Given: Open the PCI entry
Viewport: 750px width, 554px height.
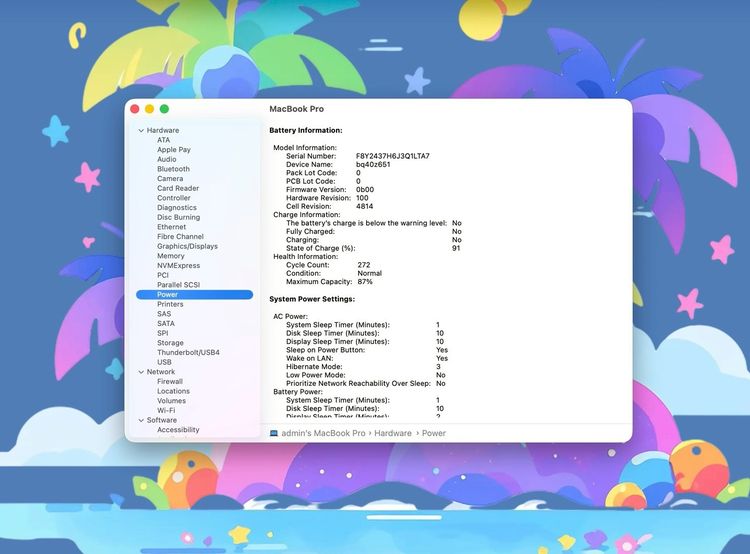Looking at the screenshot, I should (163, 275).
